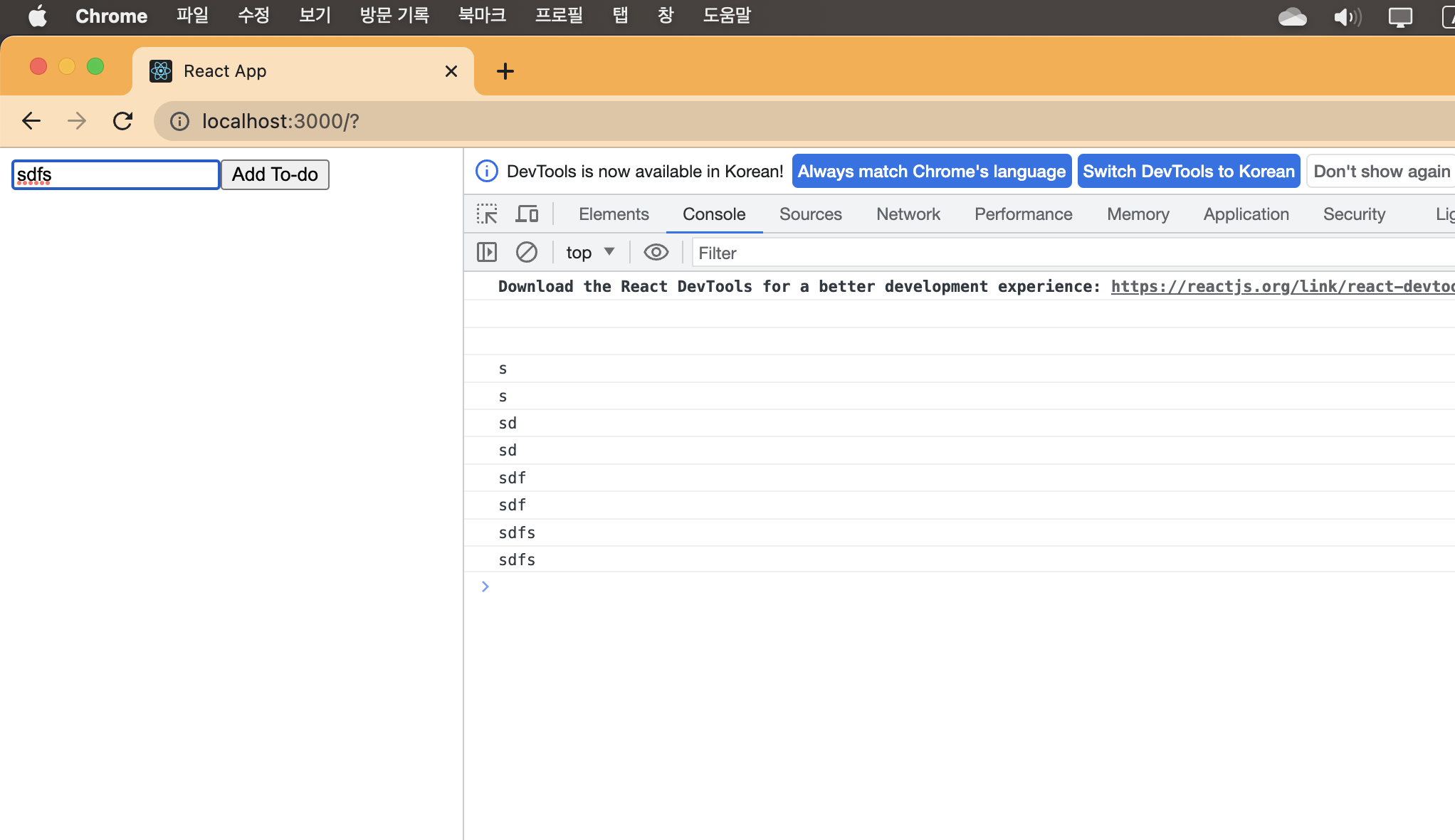Image resolution: width=1455 pixels, height=840 pixels.
Task: Reload the page with the refresh icon
Action: [x=122, y=121]
